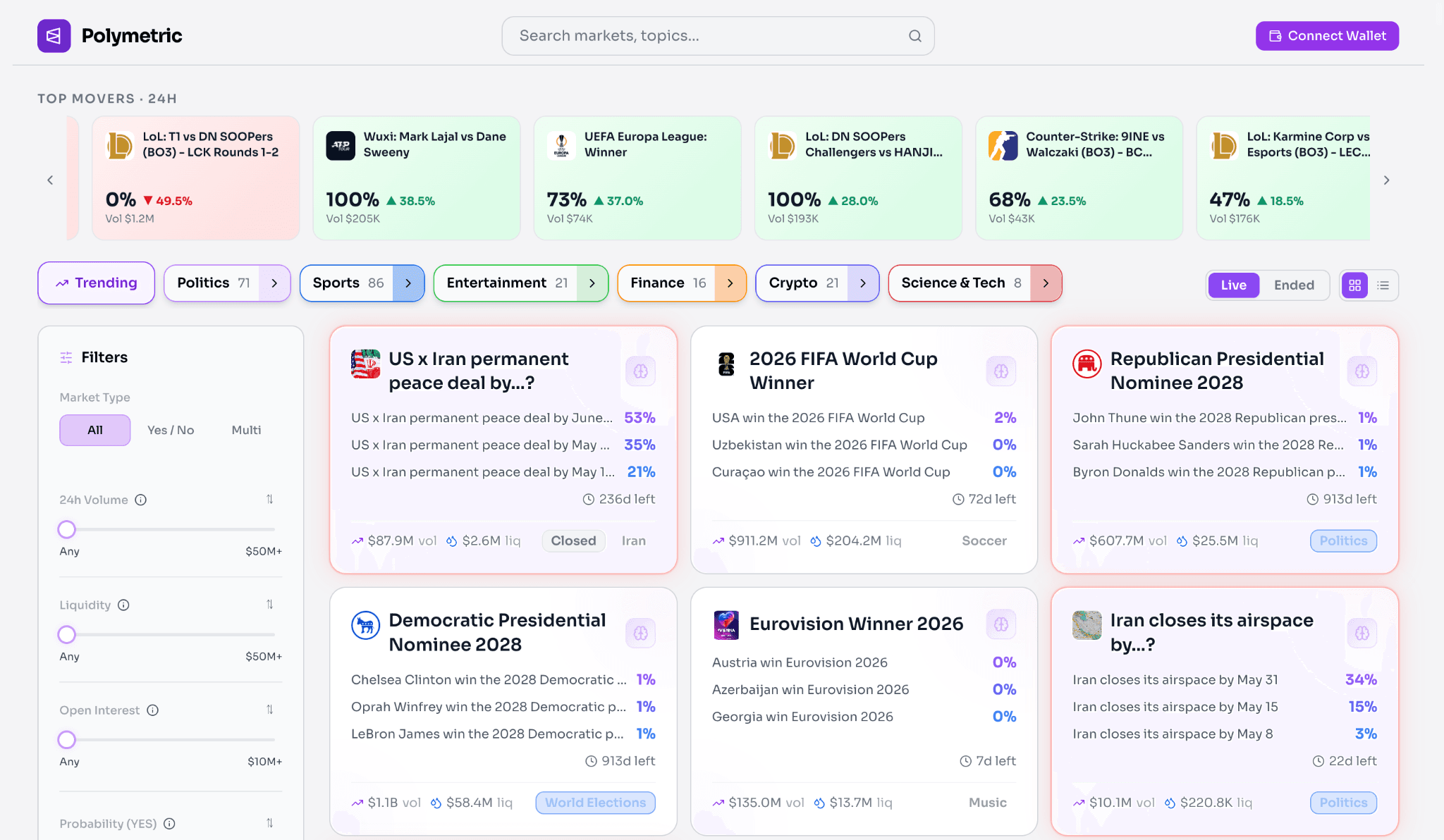Click World Elections tag on Democratic card
The height and width of the screenshot is (840, 1444).
595,803
